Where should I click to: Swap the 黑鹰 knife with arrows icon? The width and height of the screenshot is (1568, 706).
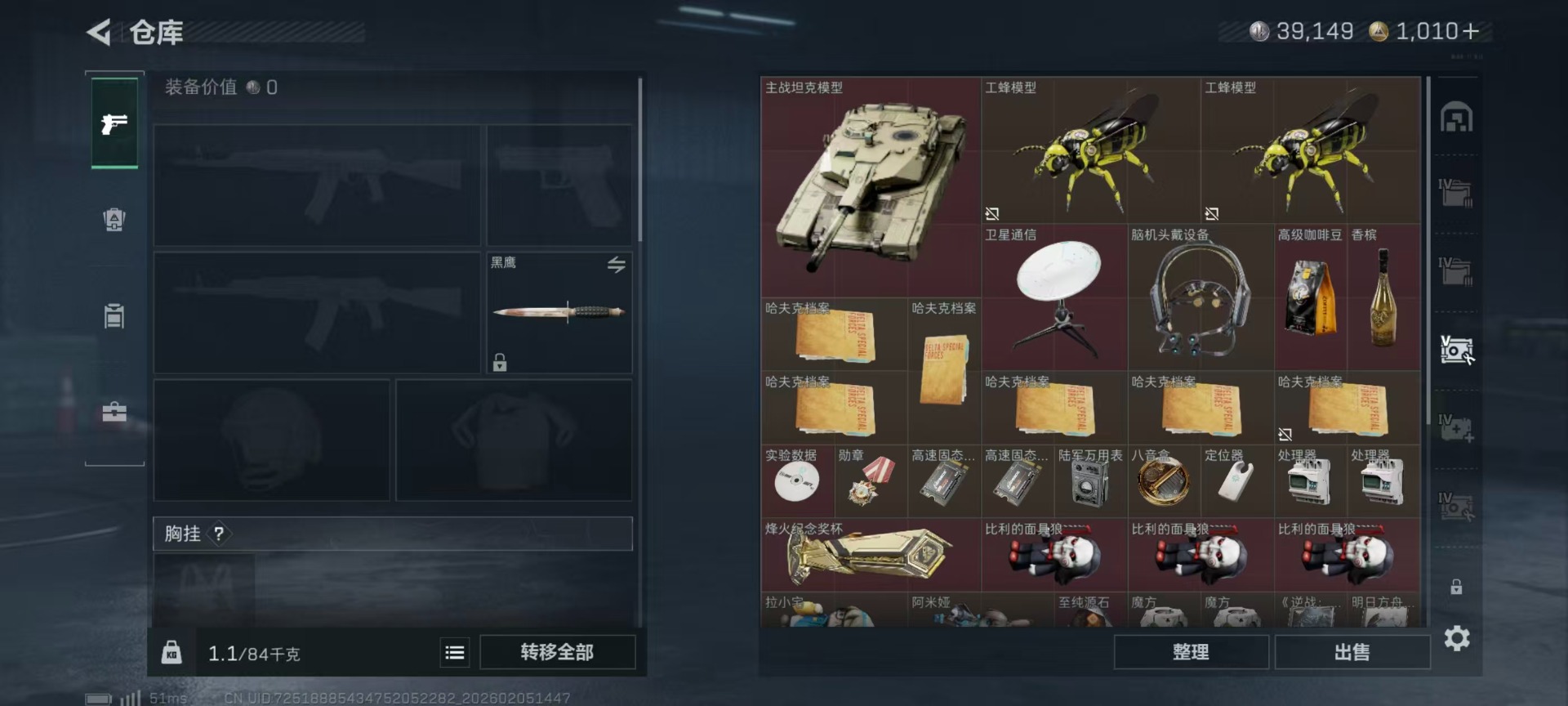pos(617,265)
